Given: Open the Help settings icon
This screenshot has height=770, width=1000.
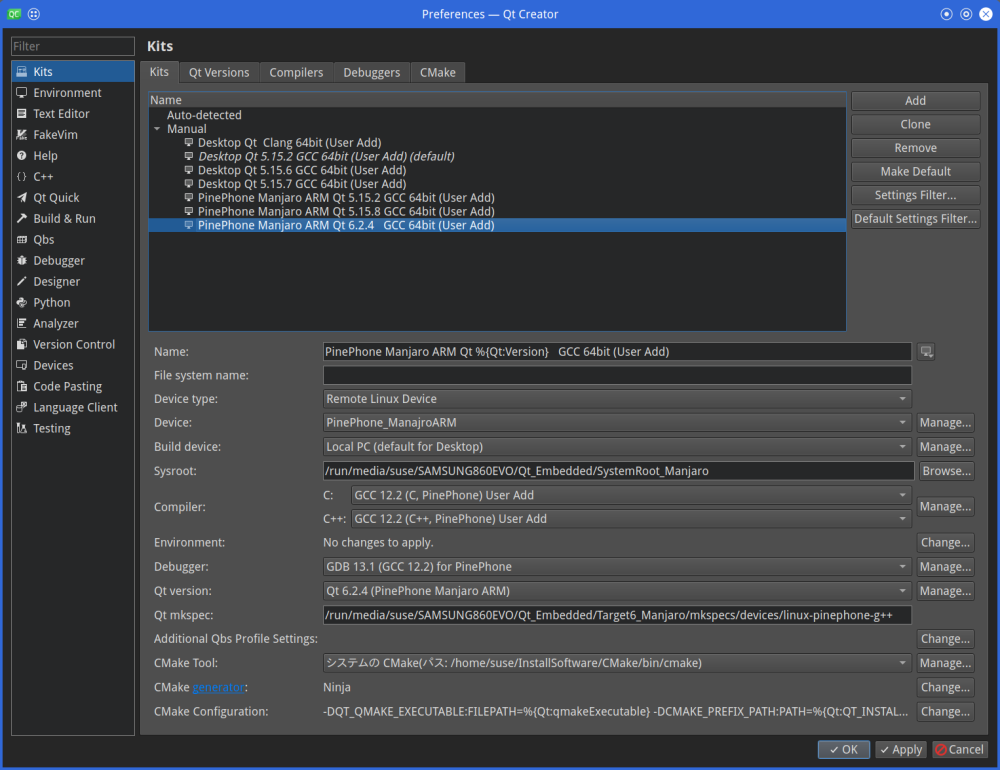Looking at the screenshot, I should (x=22, y=156).
